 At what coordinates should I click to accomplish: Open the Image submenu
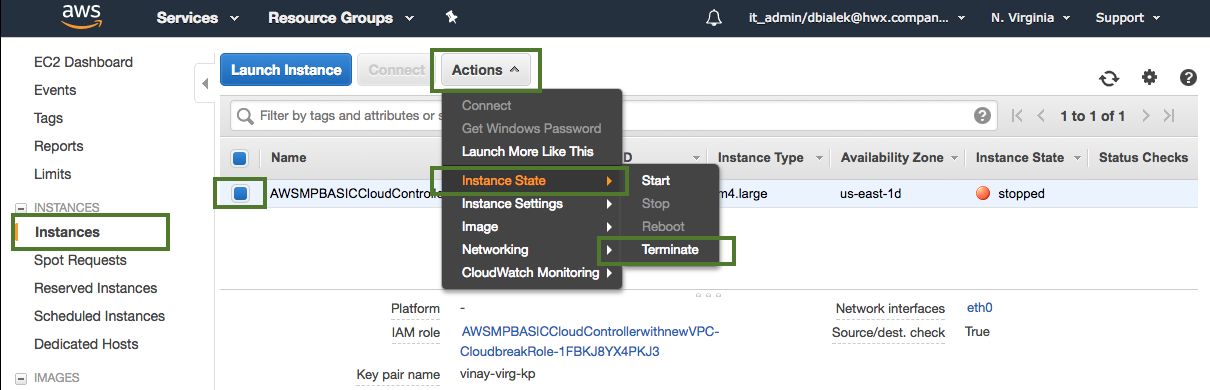click(x=532, y=227)
